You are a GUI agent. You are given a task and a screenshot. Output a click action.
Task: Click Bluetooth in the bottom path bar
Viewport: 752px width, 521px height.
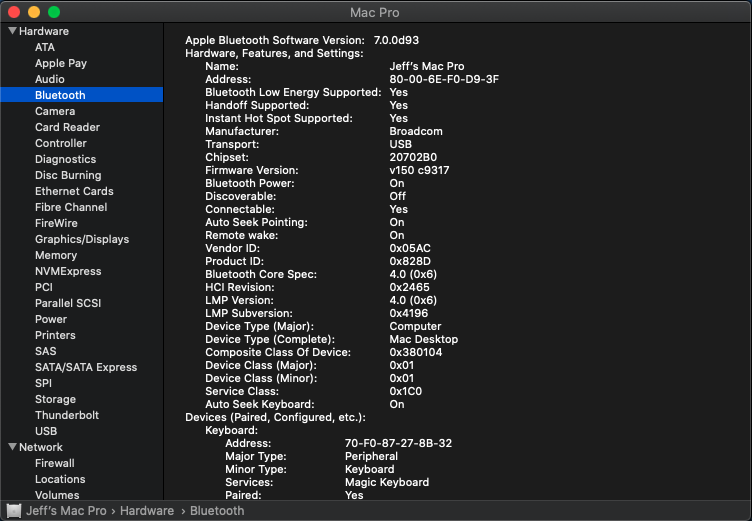click(217, 510)
